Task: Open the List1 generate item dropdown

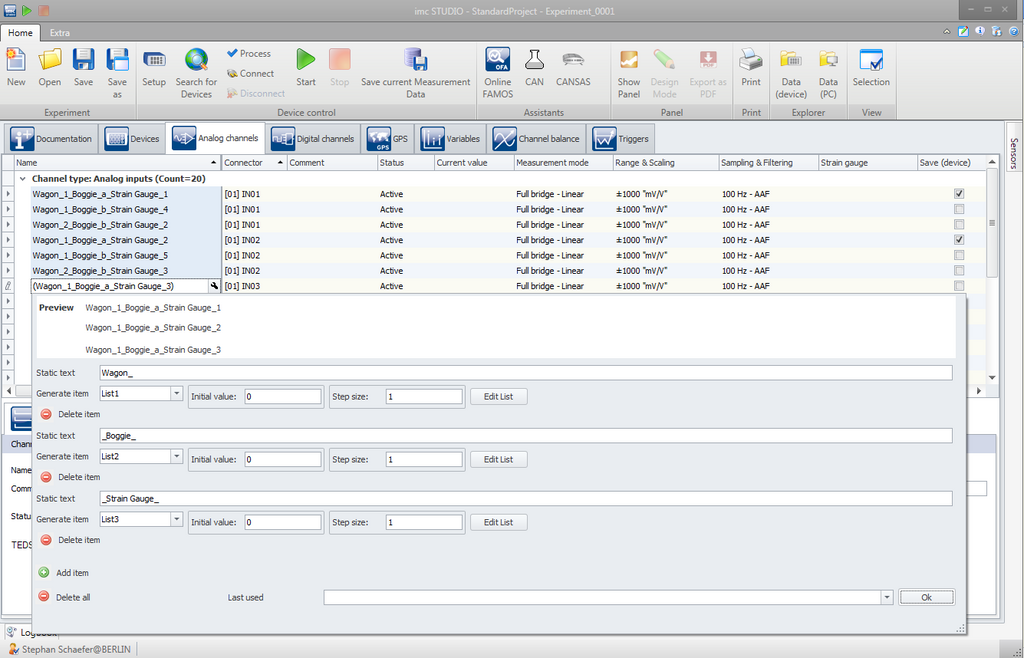Action: point(176,395)
